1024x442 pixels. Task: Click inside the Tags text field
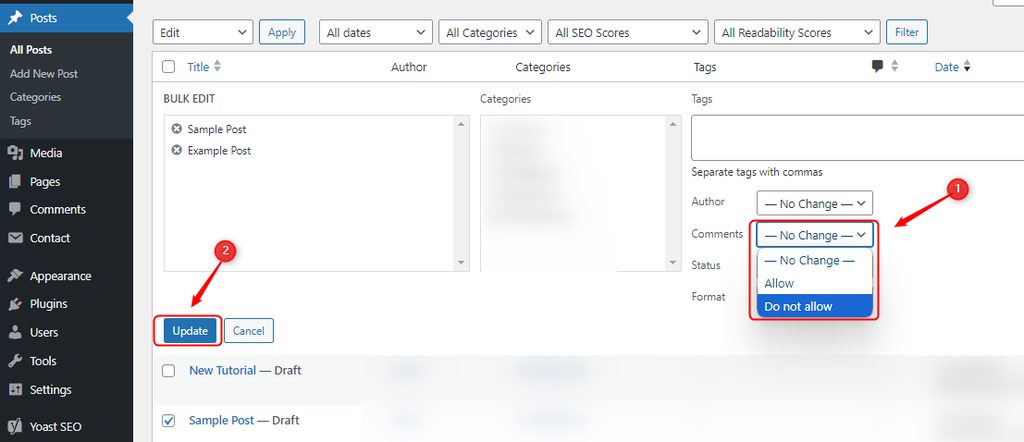coord(857,137)
